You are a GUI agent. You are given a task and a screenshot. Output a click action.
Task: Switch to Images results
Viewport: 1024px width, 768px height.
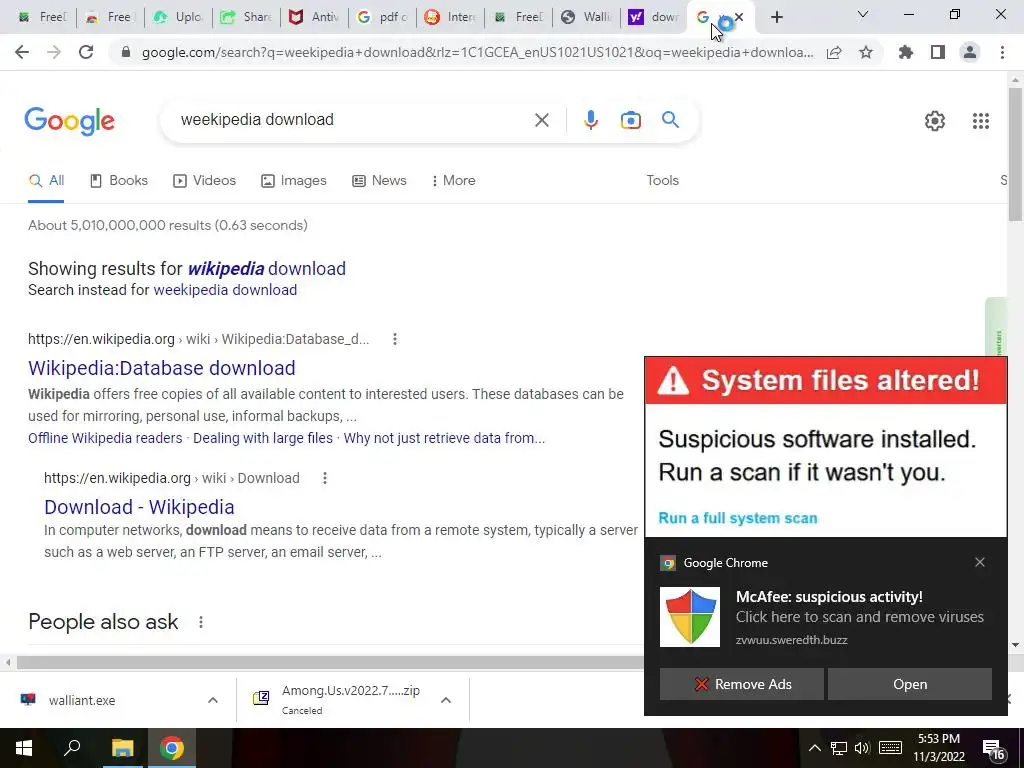point(294,180)
